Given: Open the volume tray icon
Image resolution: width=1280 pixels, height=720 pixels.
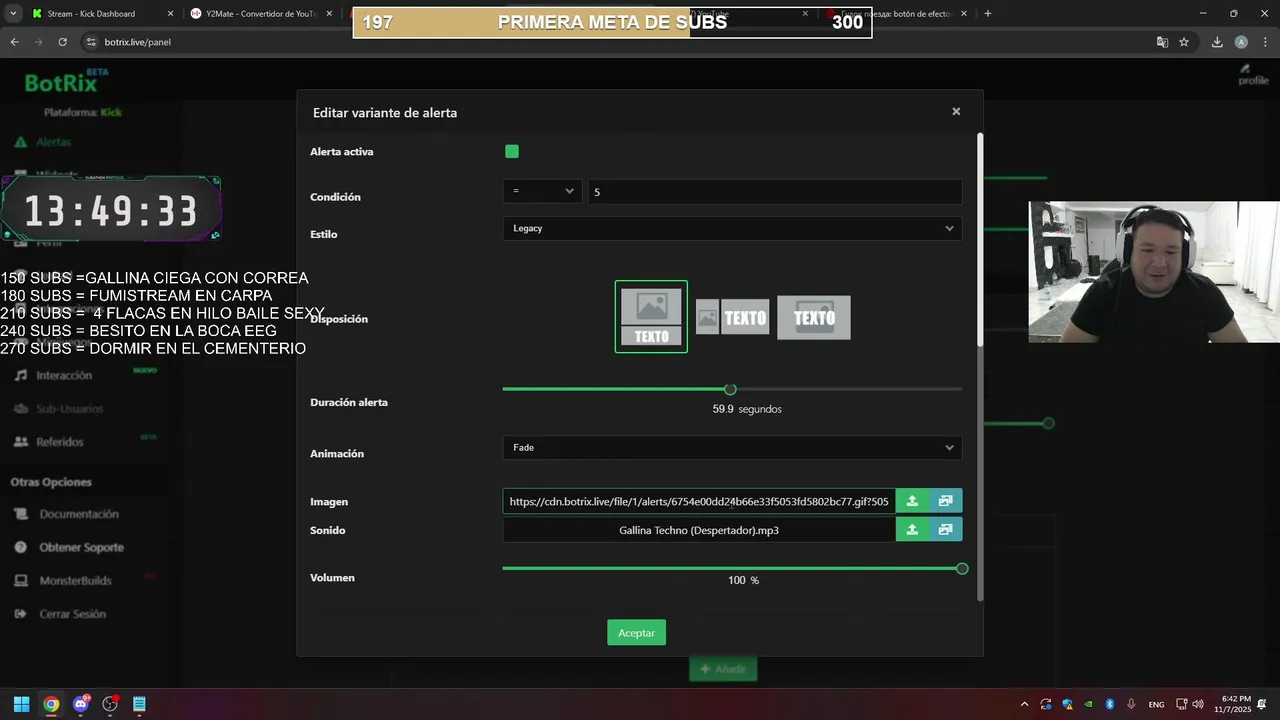Looking at the screenshot, I should (x=1198, y=704).
